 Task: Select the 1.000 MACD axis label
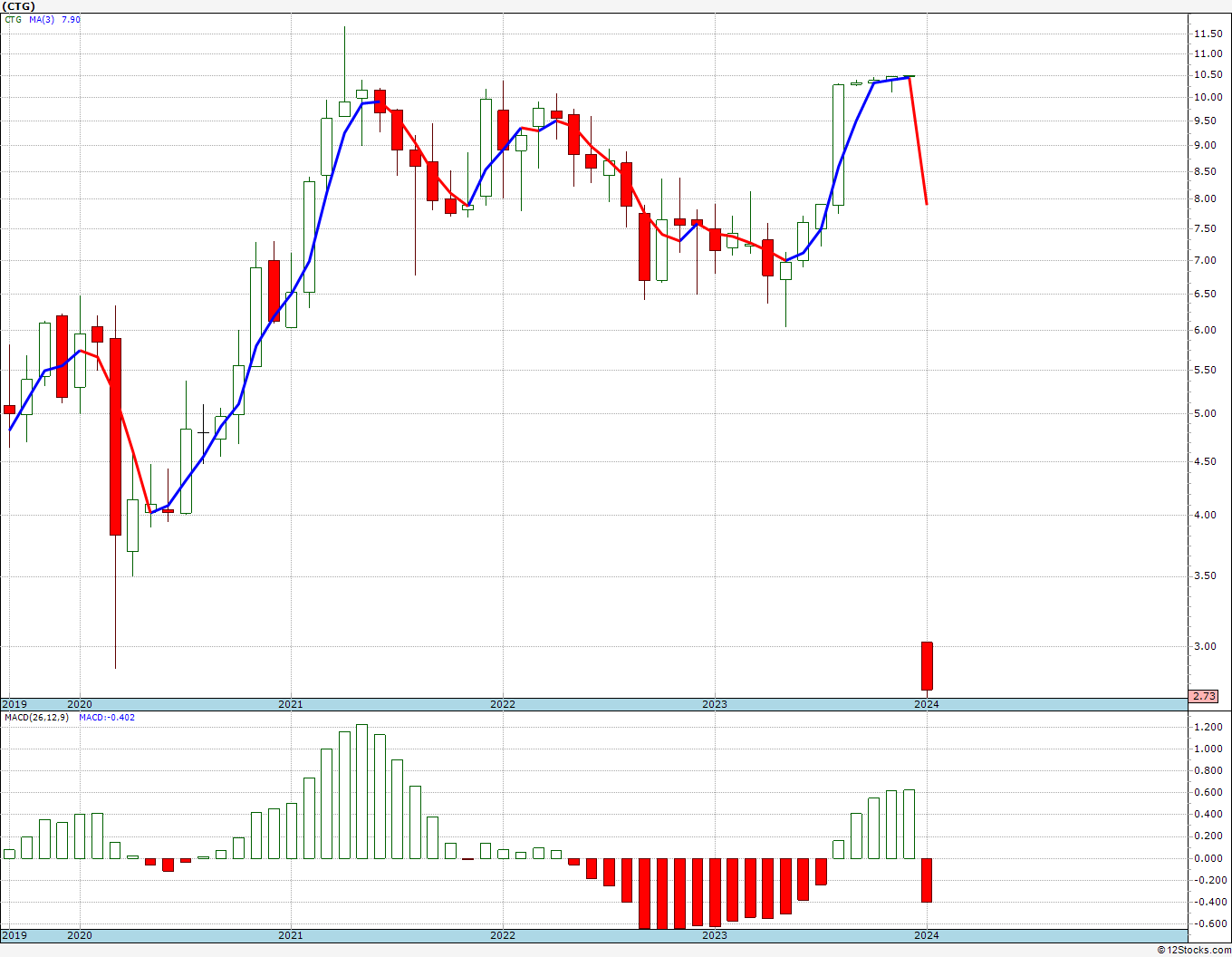coord(1208,749)
